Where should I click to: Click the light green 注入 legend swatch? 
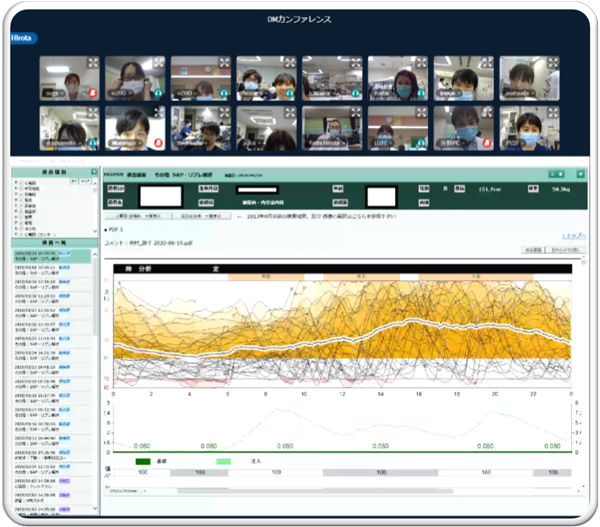click(223, 462)
